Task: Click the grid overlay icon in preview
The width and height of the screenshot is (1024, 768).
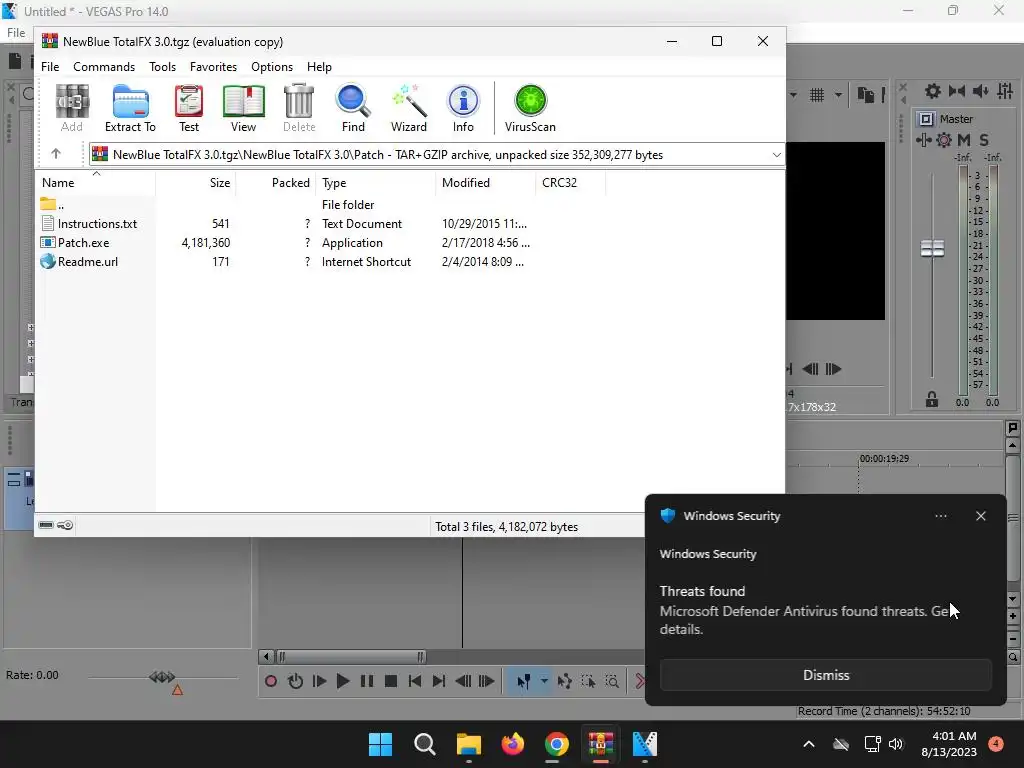Action: 817,95
